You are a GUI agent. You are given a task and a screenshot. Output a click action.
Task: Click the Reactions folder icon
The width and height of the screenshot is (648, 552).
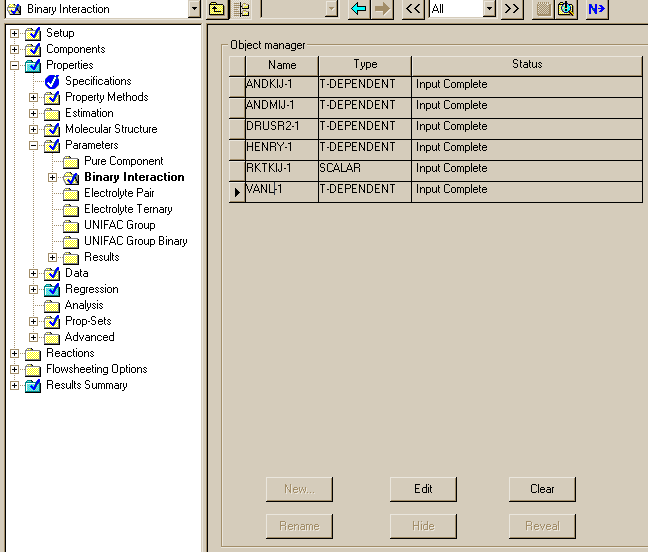pos(33,354)
